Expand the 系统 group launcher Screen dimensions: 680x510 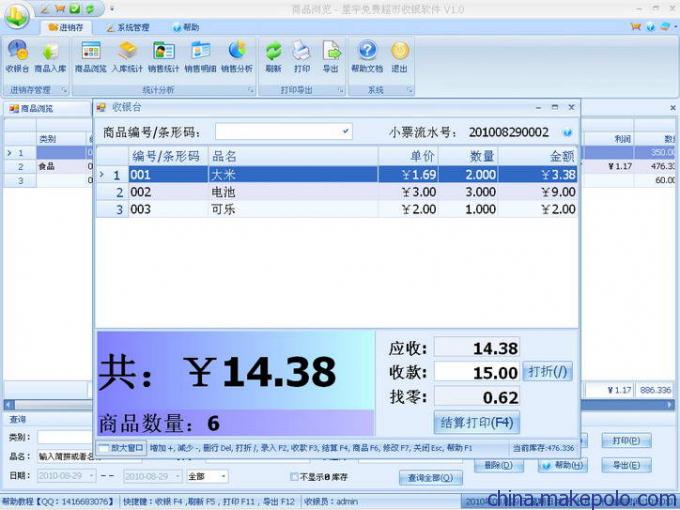pyautogui.click(x=409, y=90)
